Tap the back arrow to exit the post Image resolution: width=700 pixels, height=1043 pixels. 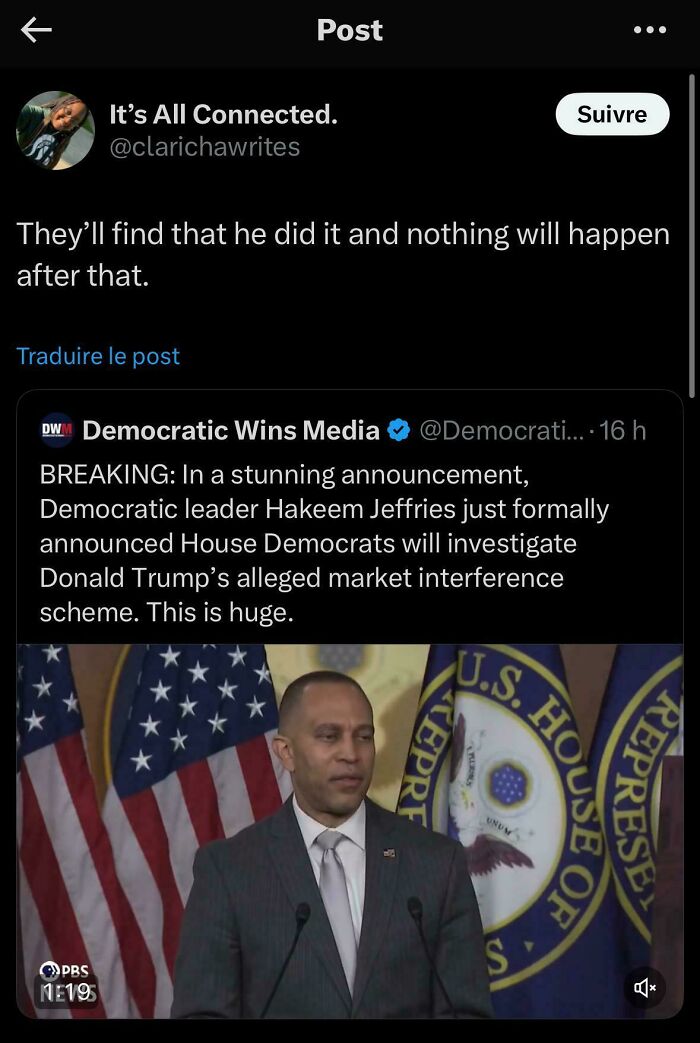point(35,30)
